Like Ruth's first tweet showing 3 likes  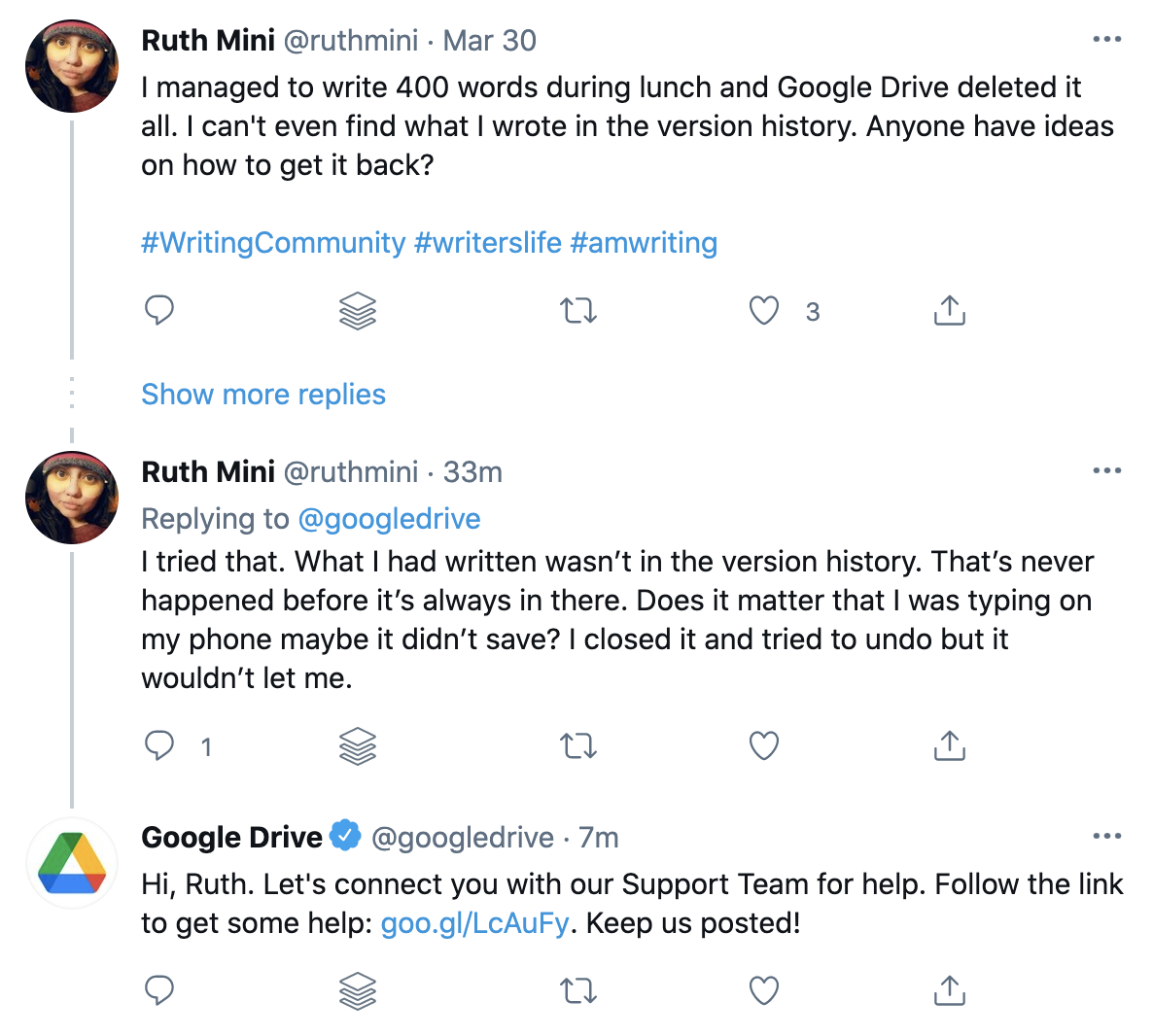764,310
